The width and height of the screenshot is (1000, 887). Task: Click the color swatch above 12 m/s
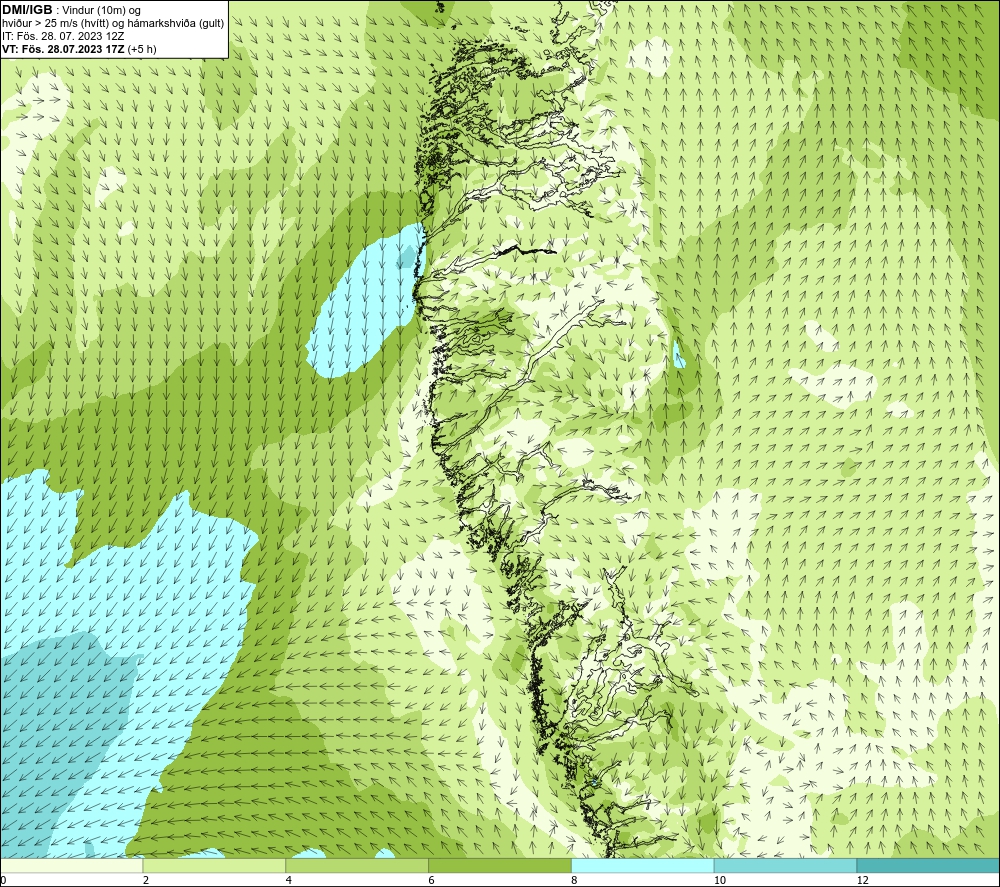(x=929, y=865)
